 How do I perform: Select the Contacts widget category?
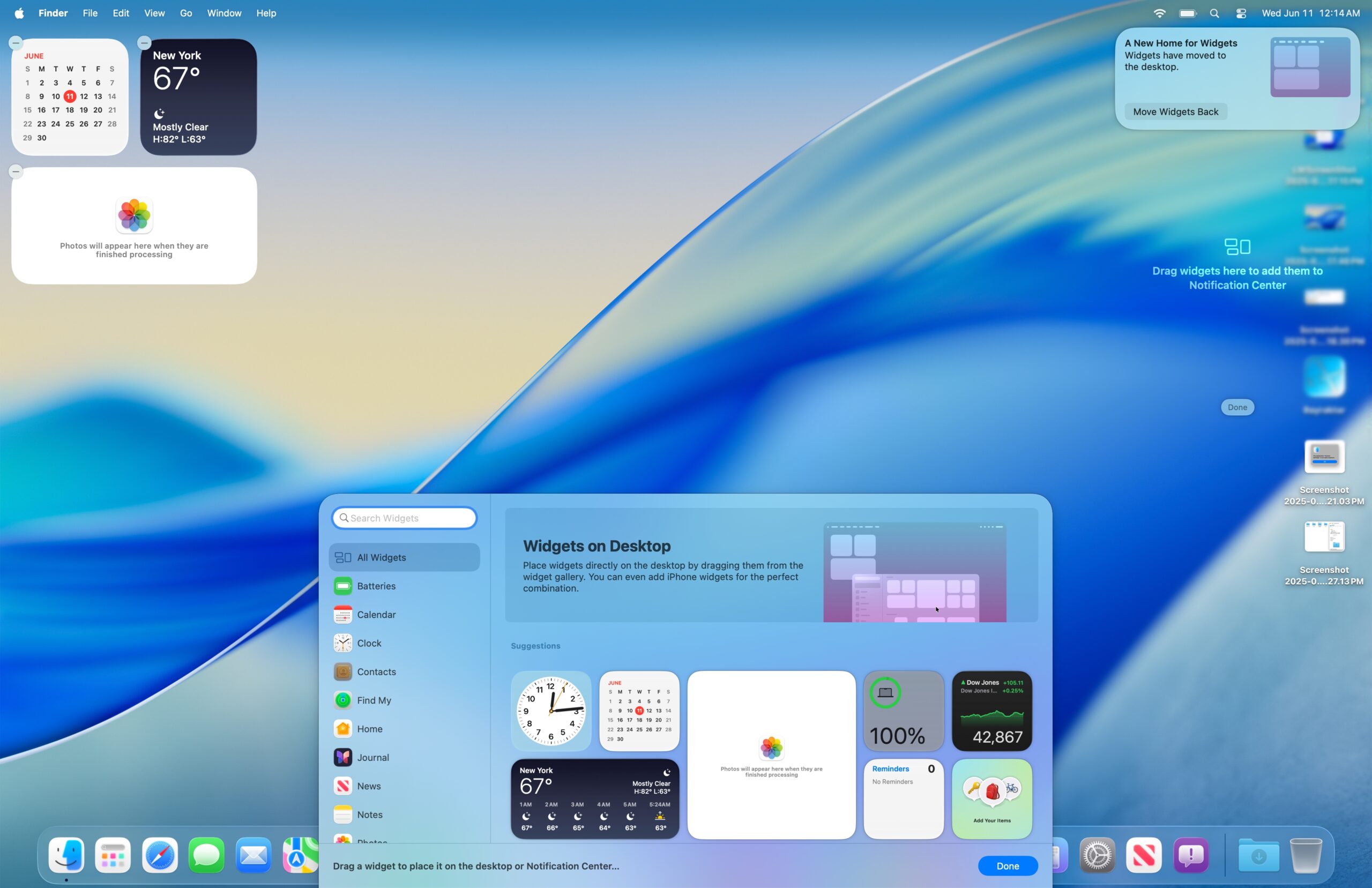pyautogui.click(x=376, y=672)
